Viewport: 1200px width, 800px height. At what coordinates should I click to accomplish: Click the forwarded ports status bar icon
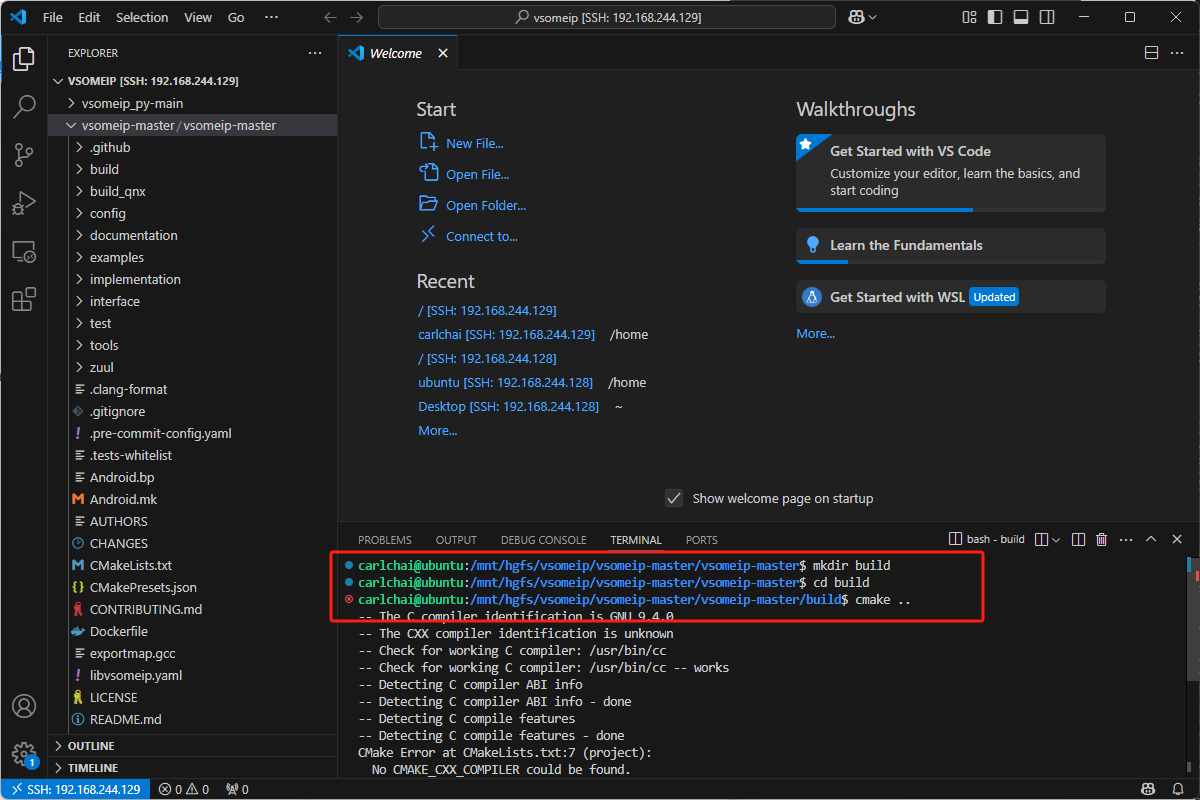click(x=237, y=789)
